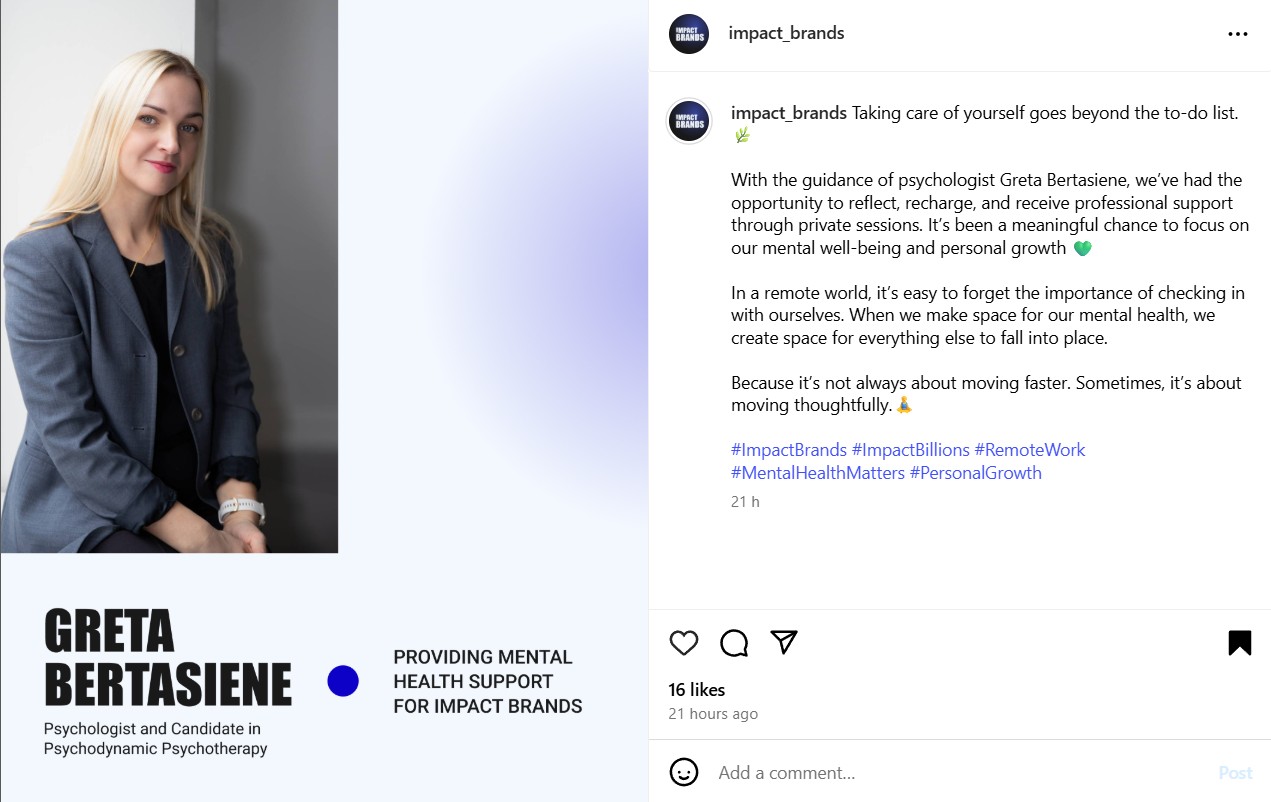Click the impact_brands avatar beside the caption
The image size is (1271, 802).
(689, 121)
